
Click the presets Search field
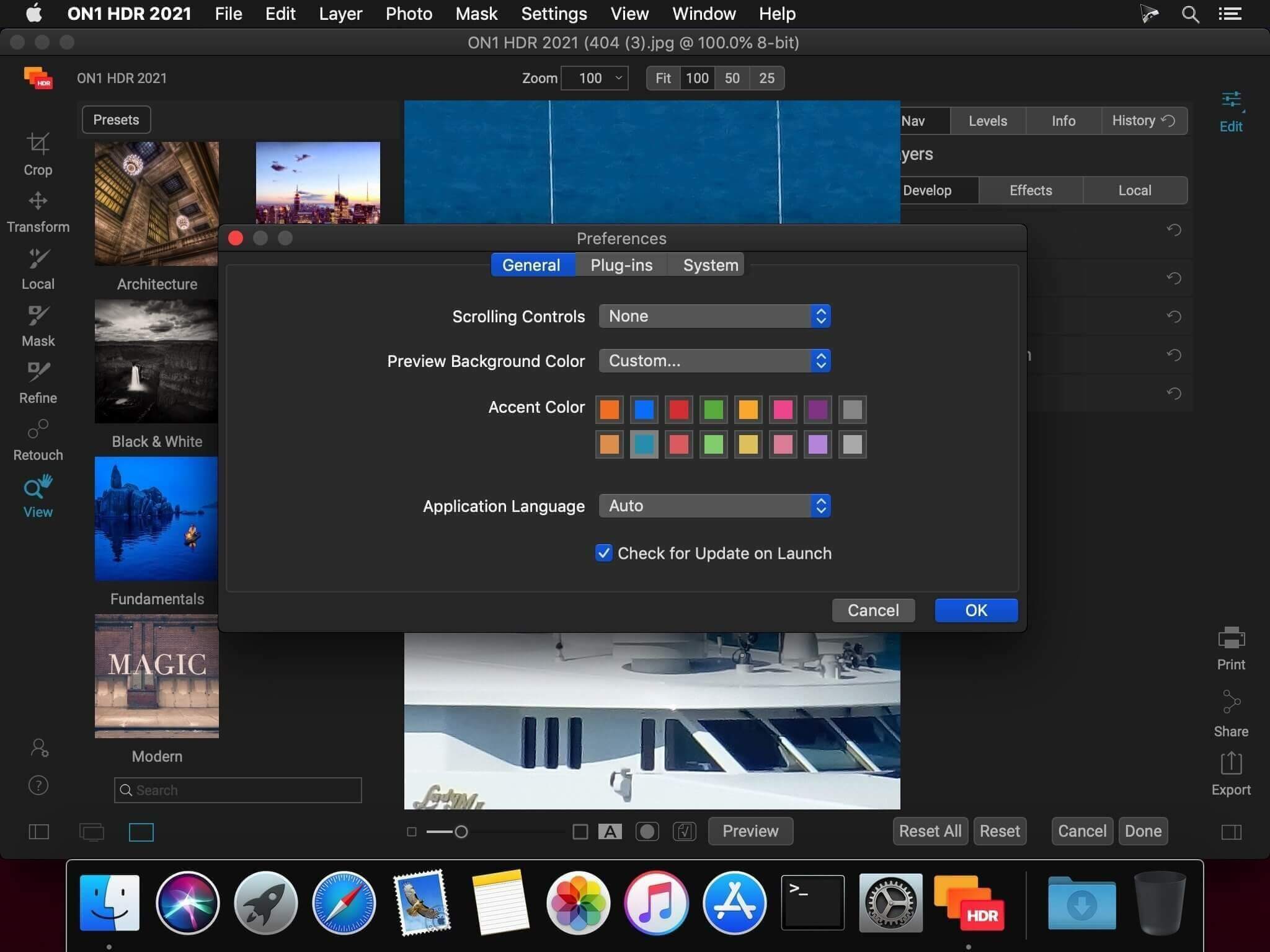pos(238,790)
